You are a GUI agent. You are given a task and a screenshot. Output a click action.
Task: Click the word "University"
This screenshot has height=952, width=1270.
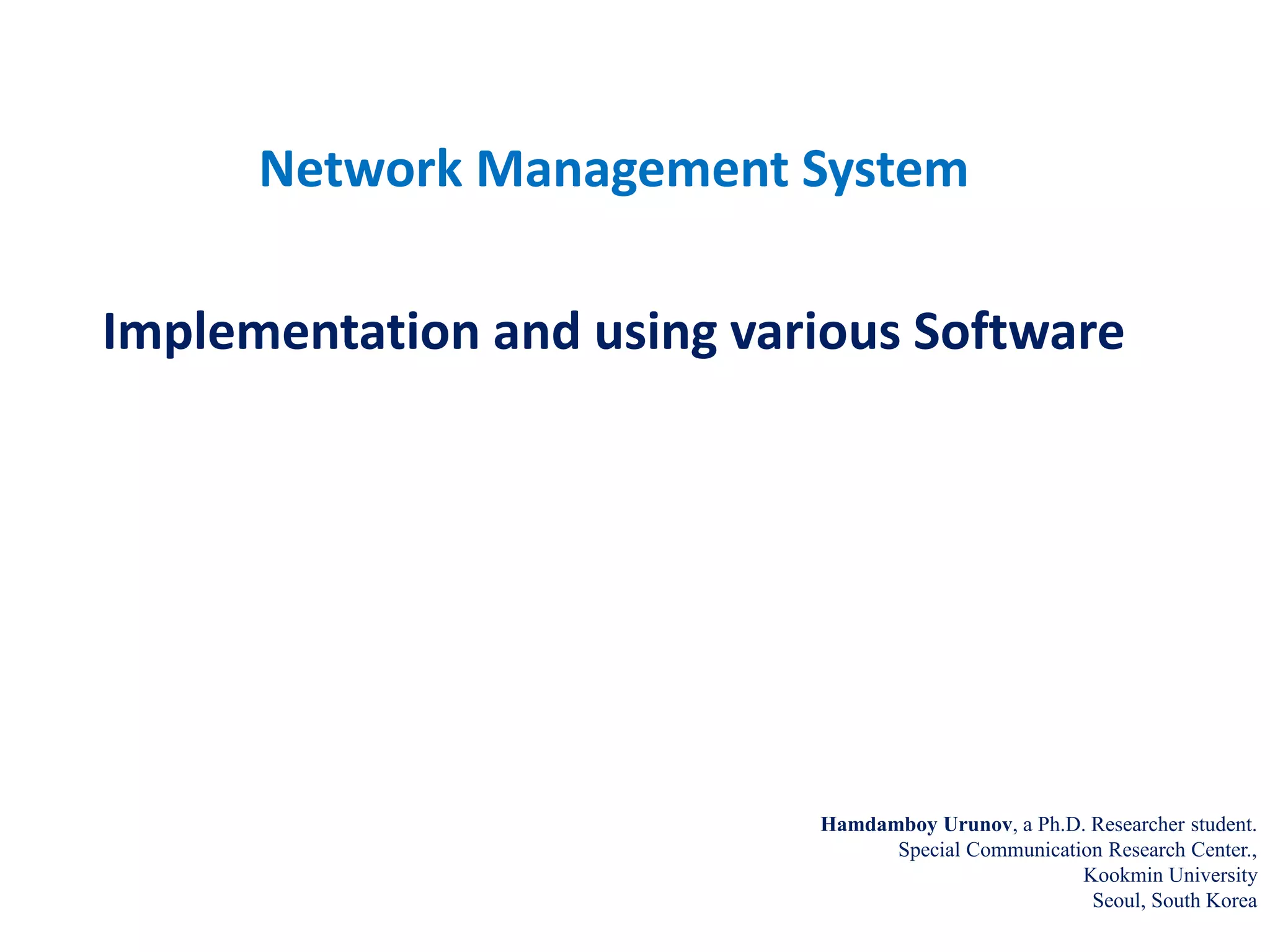[1212, 875]
